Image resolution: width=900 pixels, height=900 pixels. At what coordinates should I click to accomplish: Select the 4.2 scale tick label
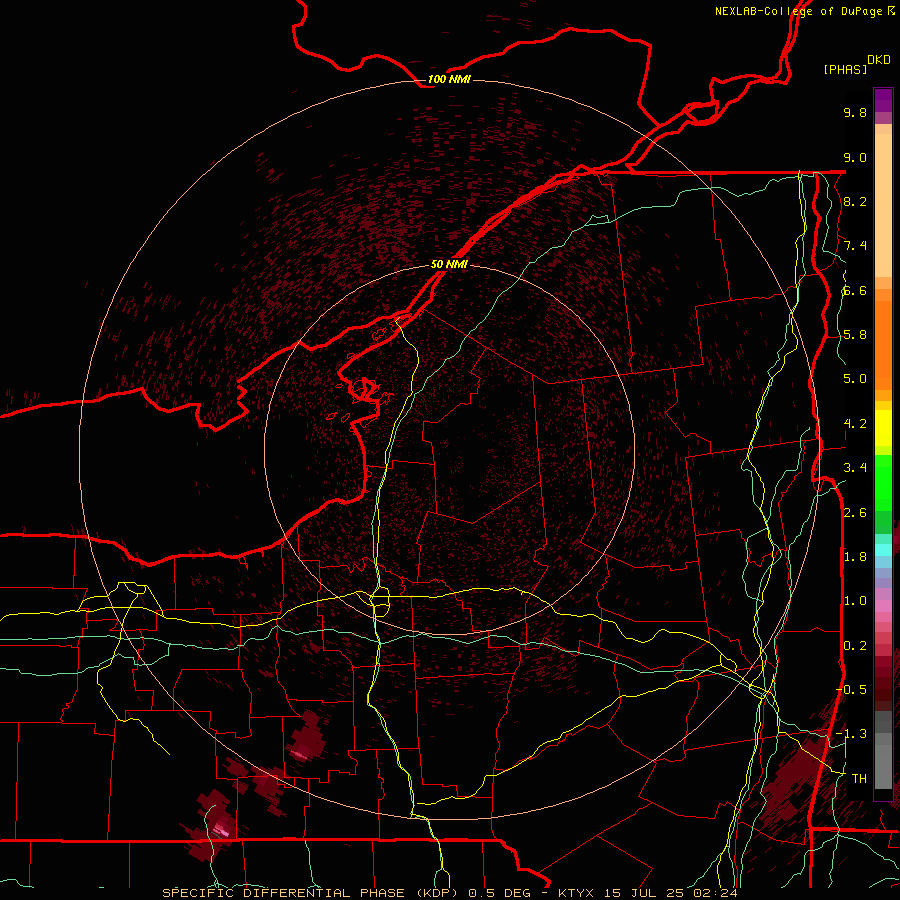855,424
